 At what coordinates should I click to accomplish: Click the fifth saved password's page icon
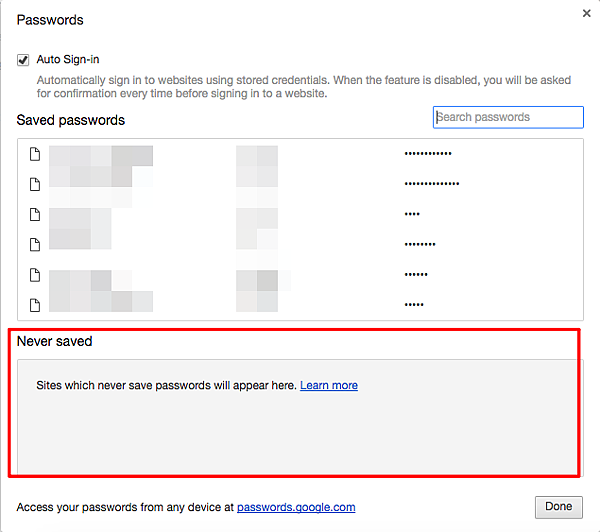click(34, 274)
